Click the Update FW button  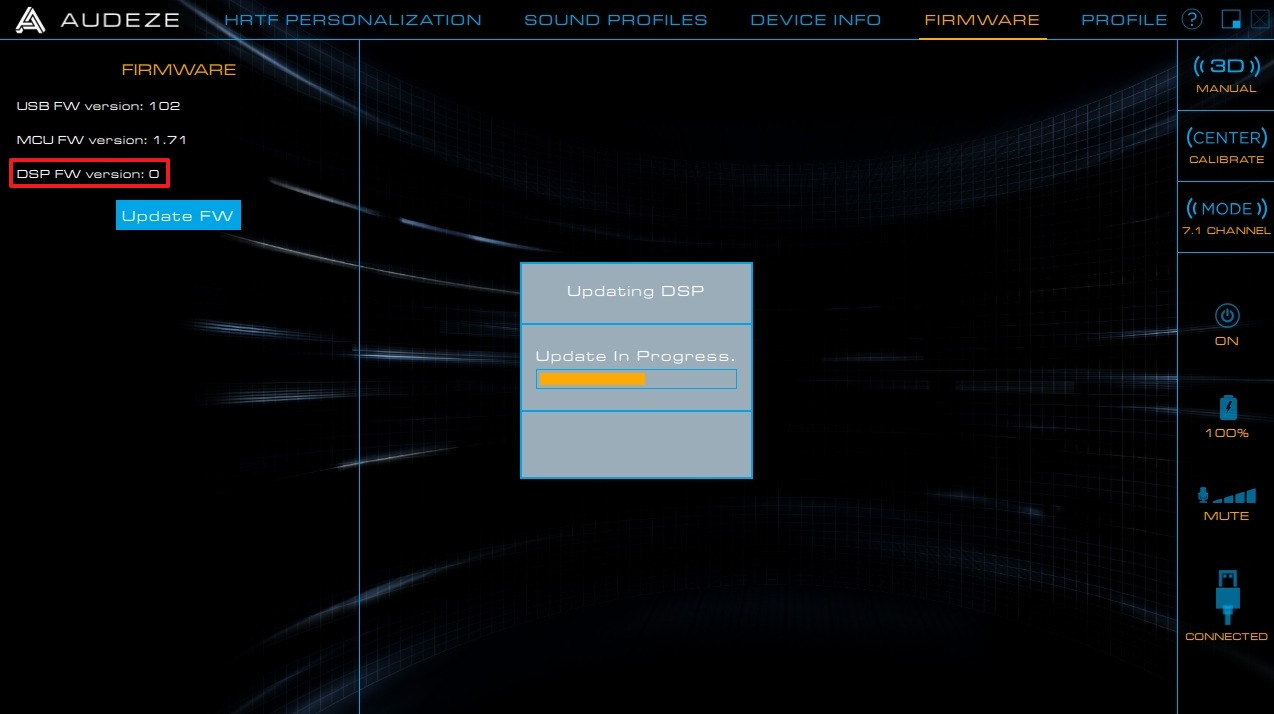[x=178, y=215]
